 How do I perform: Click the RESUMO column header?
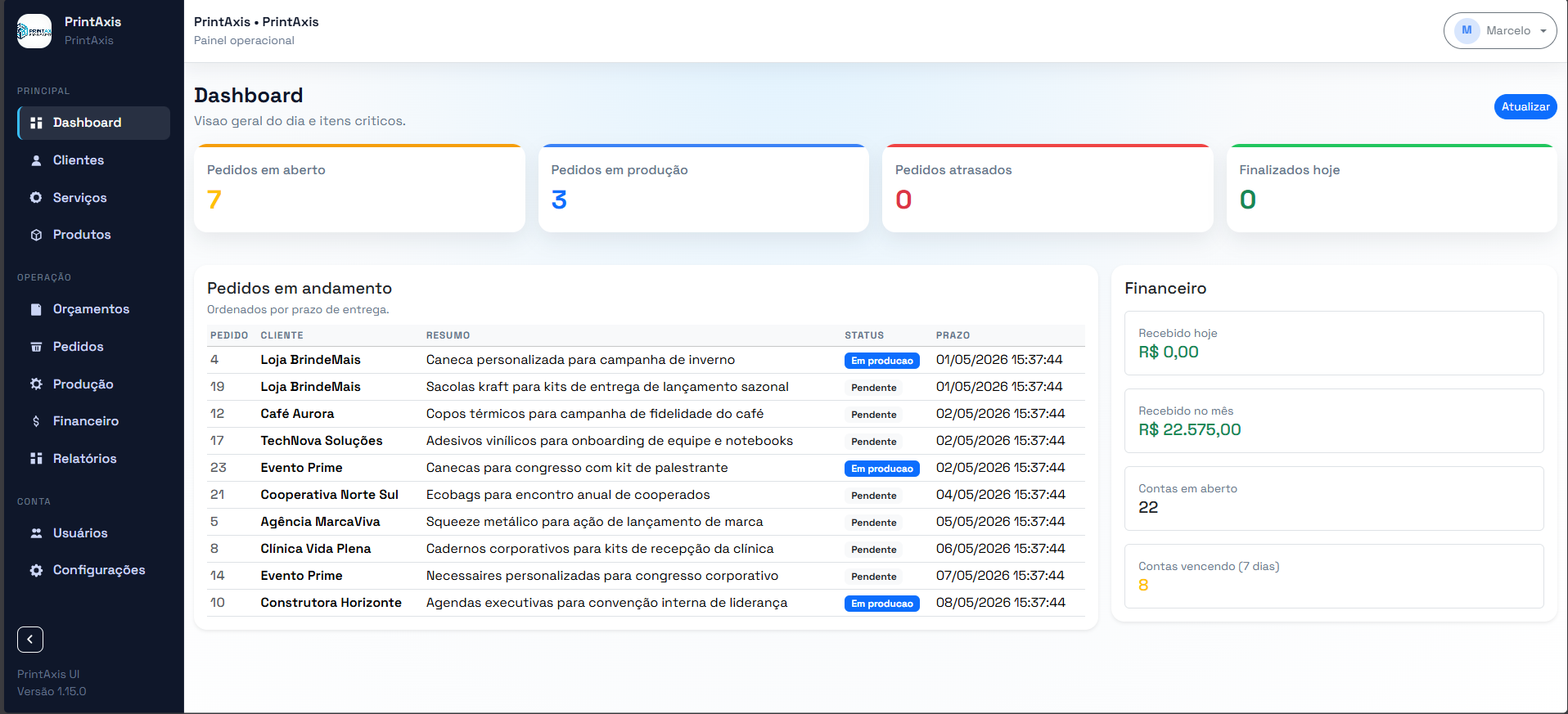[448, 335]
